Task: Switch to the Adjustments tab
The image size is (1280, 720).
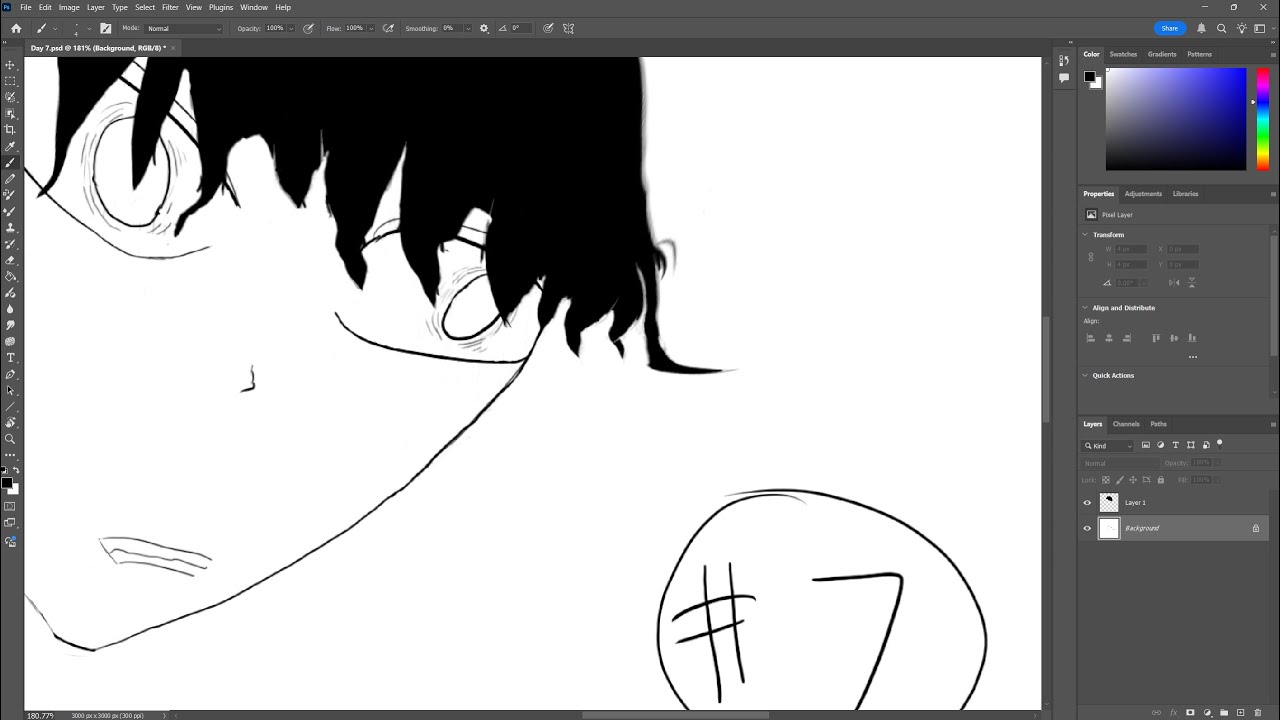Action: (x=1143, y=194)
